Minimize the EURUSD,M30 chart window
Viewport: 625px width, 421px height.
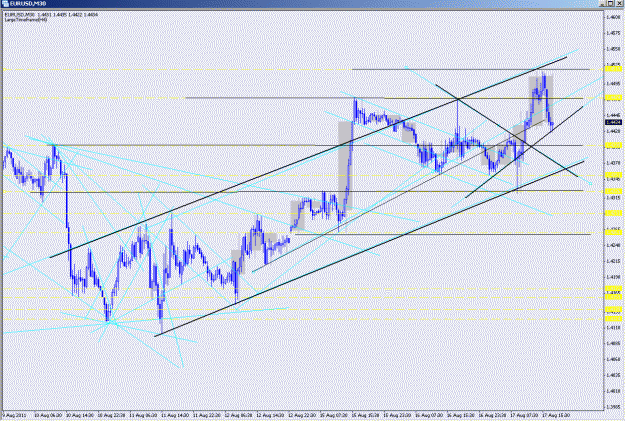click(x=602, y=3)
